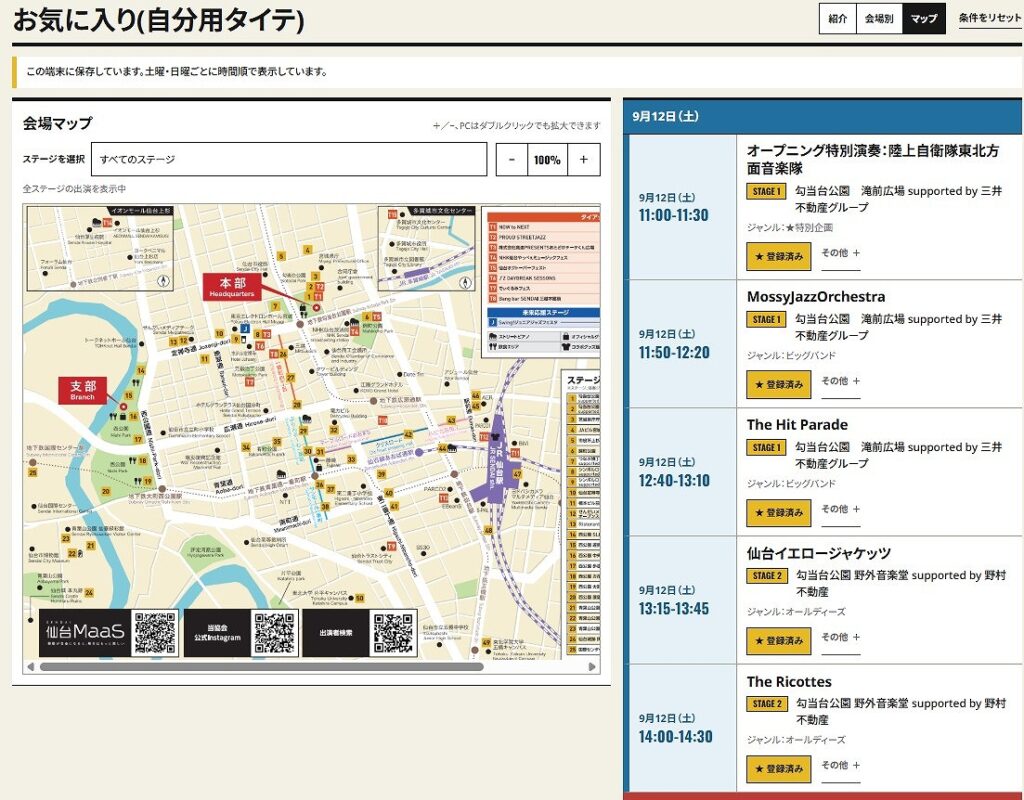This screenshot has height=800, width=1024.
Task: Reset map zoom via 100% button
Action: pyautogui.click(x=547, y=160)
